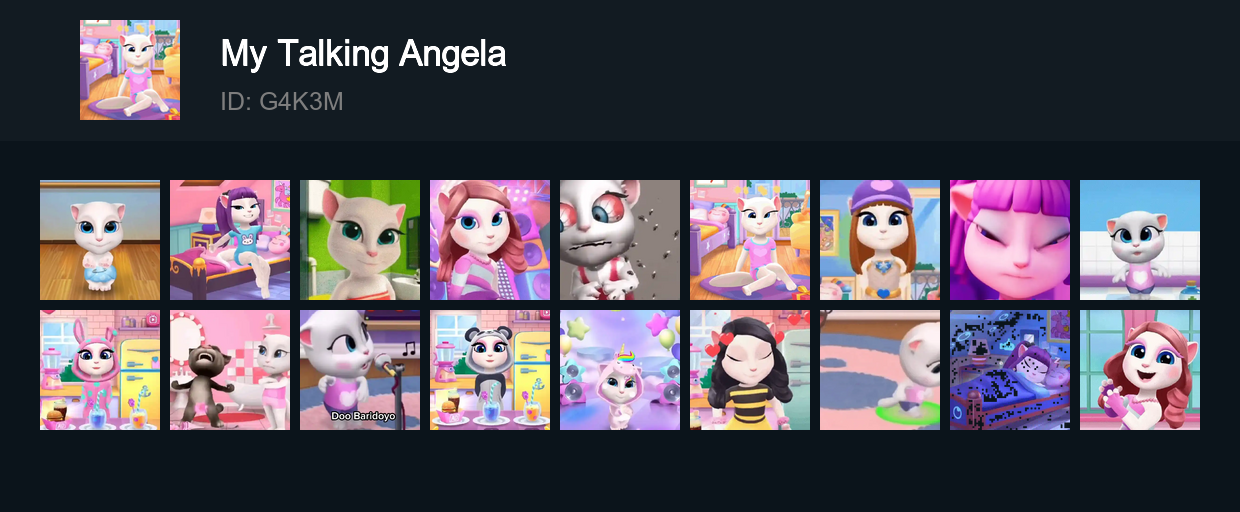Open the Angela with purple cap thumbnail
The width and height of the screenshot is (1240, 512).
[x=880, y=240]
